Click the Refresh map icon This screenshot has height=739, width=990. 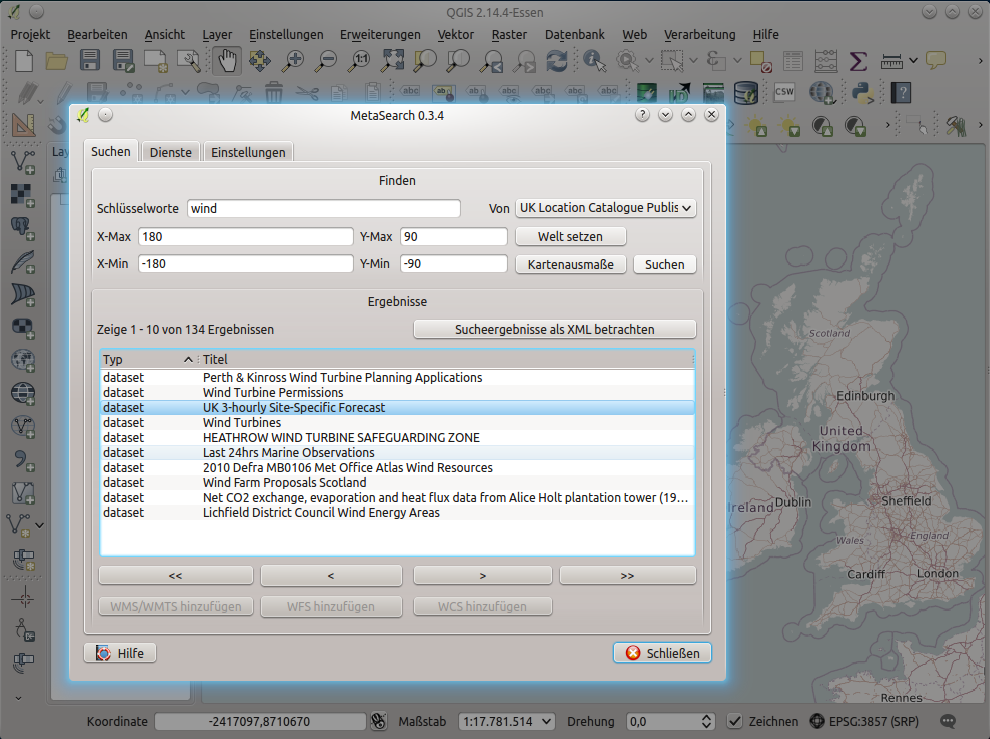(556, 61)
